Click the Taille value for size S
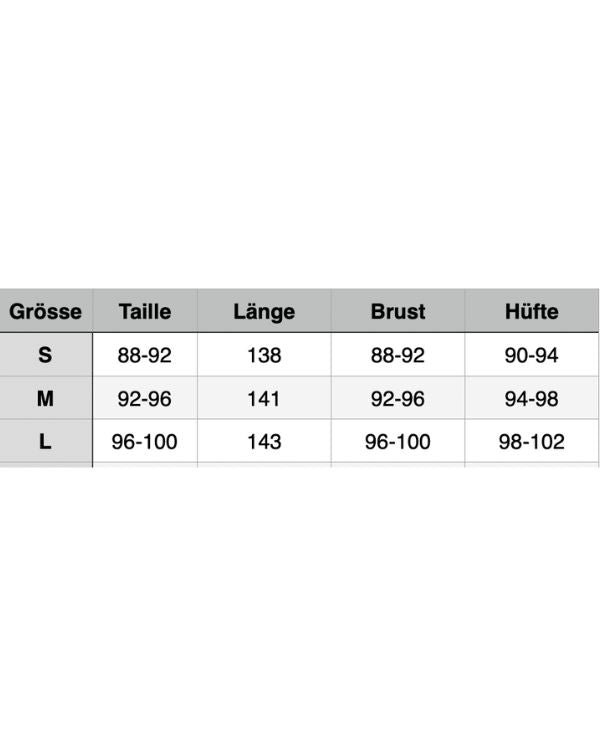 tap(145, 355)
